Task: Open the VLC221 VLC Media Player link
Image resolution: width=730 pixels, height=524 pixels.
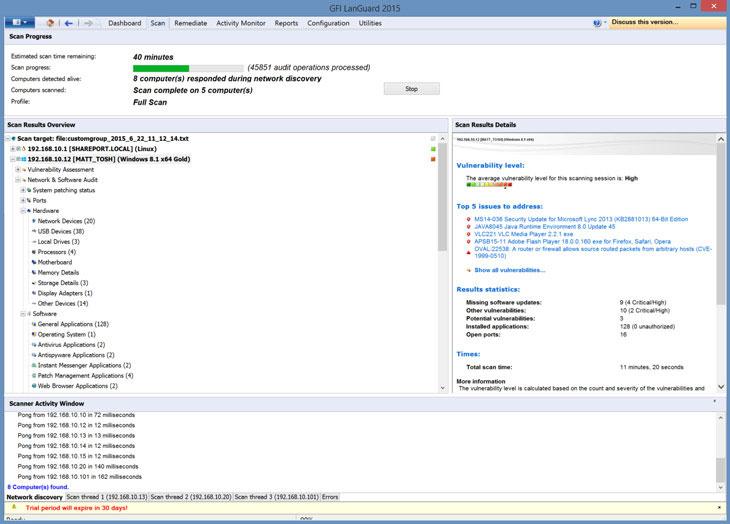Action: (524, 234)
